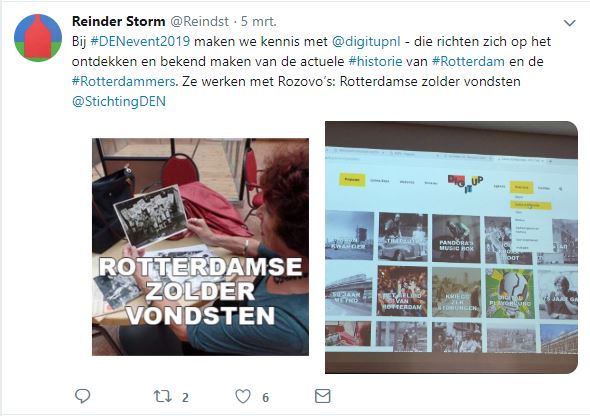This screenshot has height=416, width=590.
Task: Enlarge the DIG IT UP website screen photo
Action: (451, 247)
